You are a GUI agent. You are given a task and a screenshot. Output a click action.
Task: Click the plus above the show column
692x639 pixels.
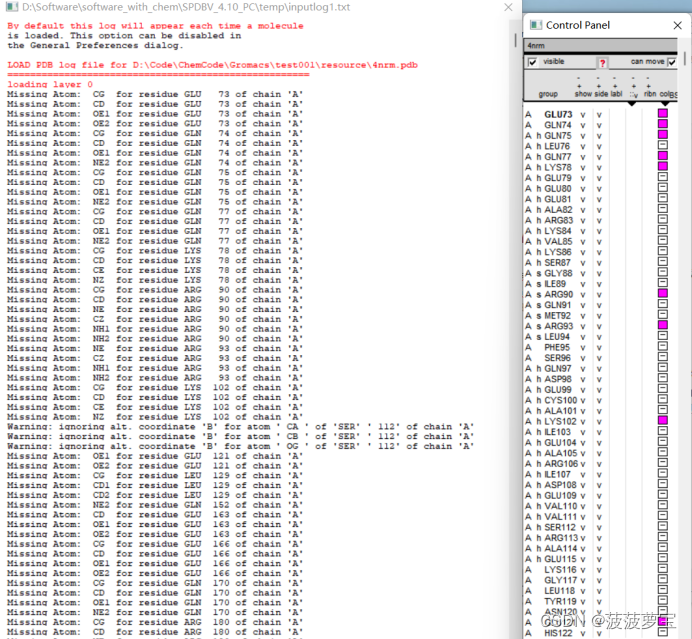(x=579, y=86)
